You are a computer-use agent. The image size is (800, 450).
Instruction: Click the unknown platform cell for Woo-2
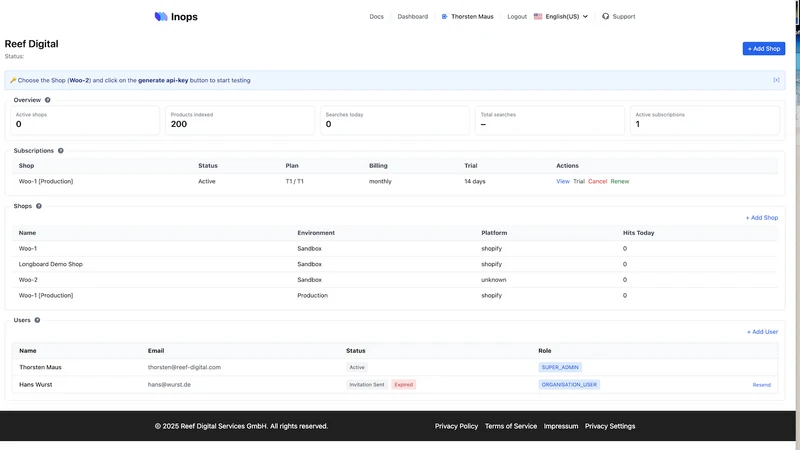pyautogui.click(x=494, y=280)
